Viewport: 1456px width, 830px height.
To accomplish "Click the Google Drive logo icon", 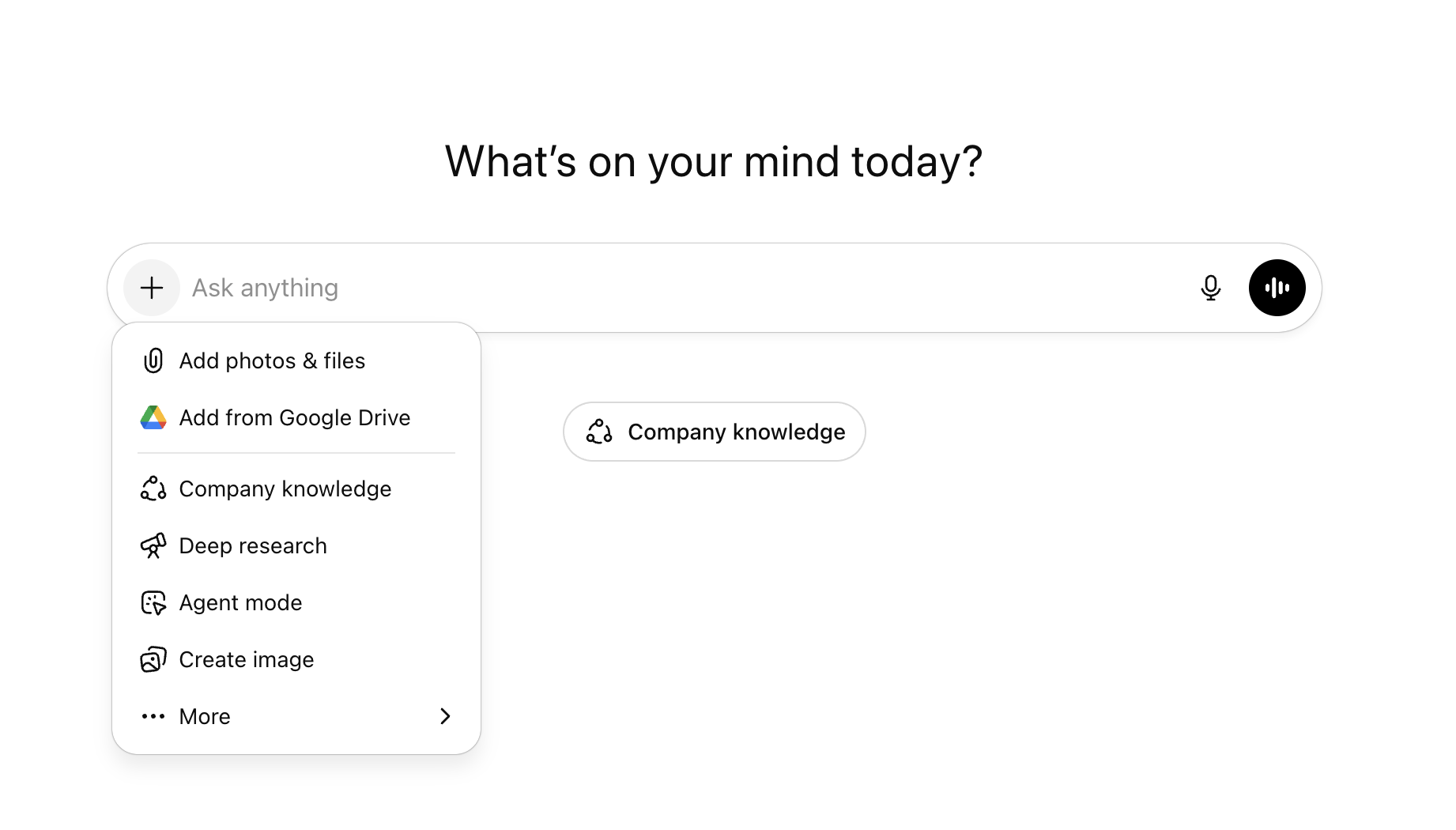I will point(153,417).
